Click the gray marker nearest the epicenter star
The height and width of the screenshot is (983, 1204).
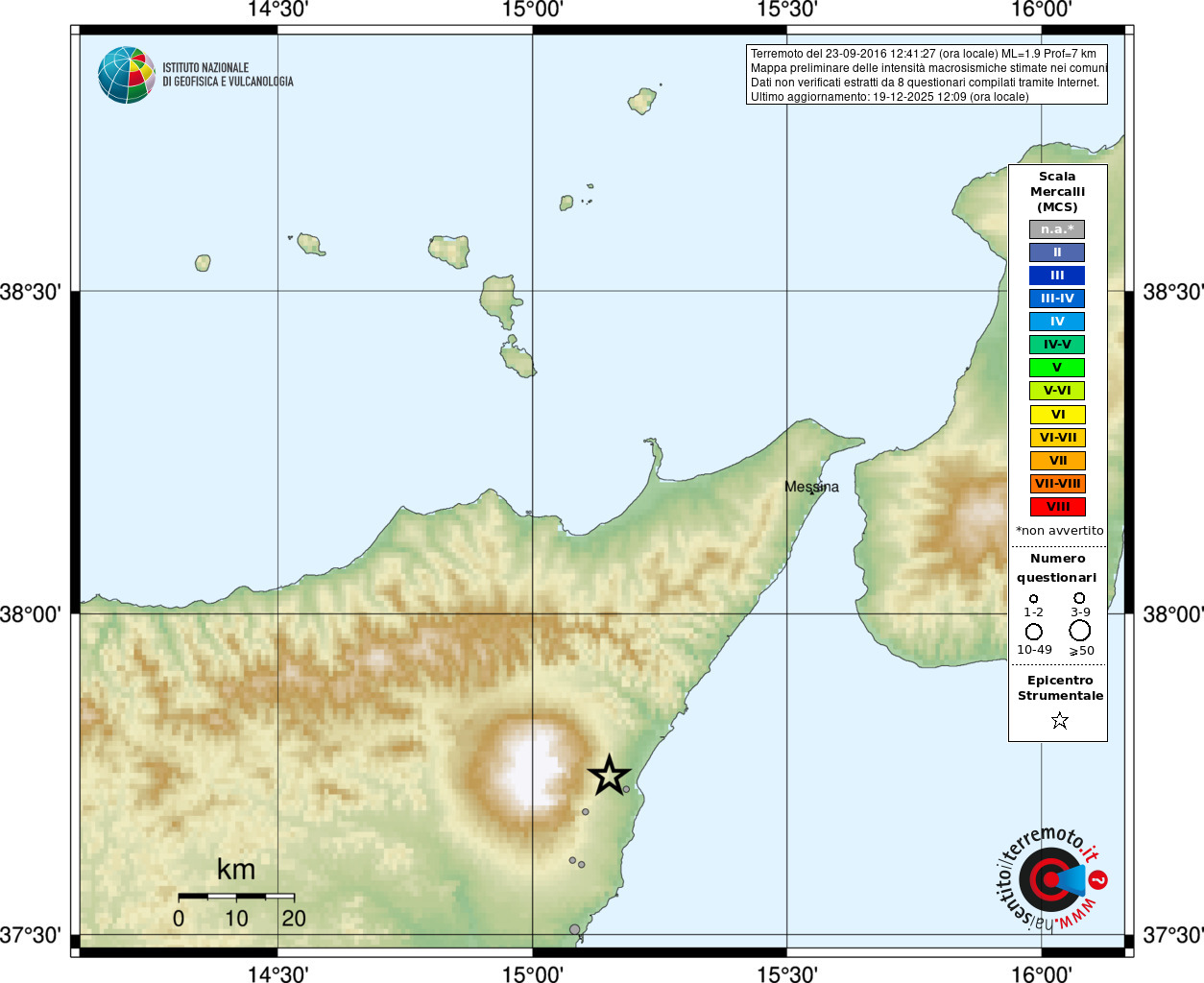tap(626, 790)
